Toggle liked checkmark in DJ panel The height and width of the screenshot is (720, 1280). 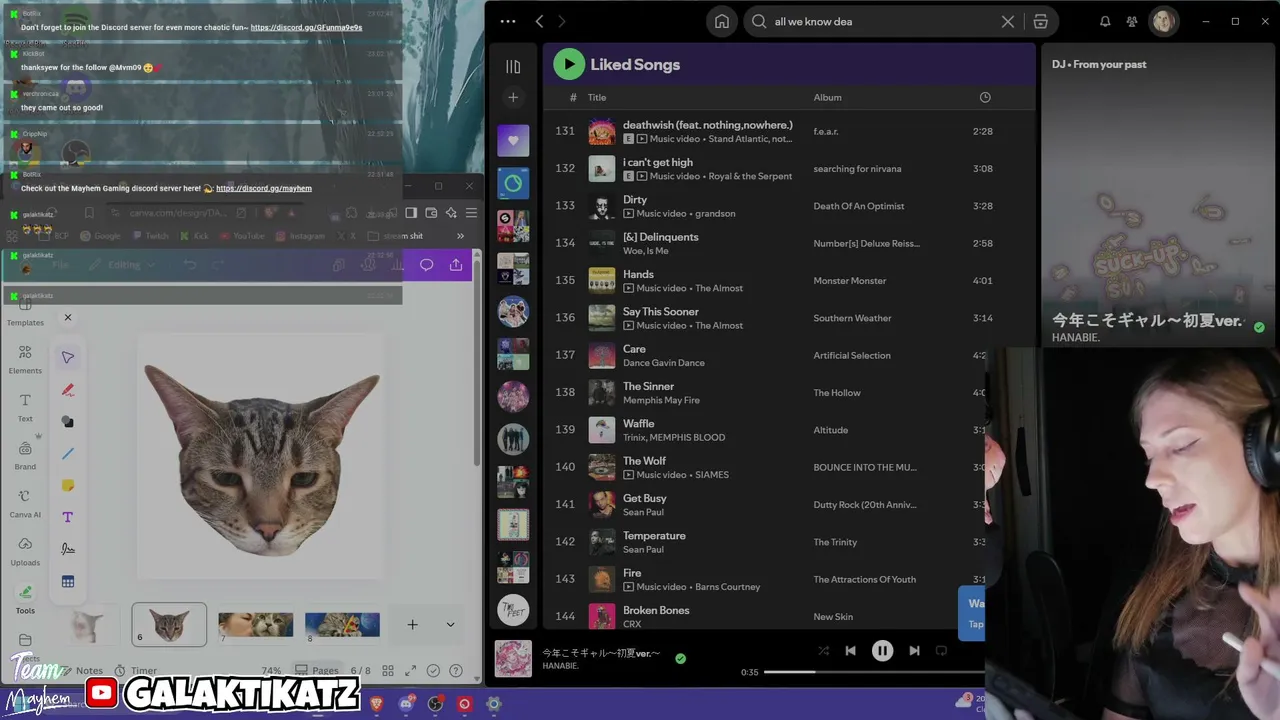(1259, 327)
